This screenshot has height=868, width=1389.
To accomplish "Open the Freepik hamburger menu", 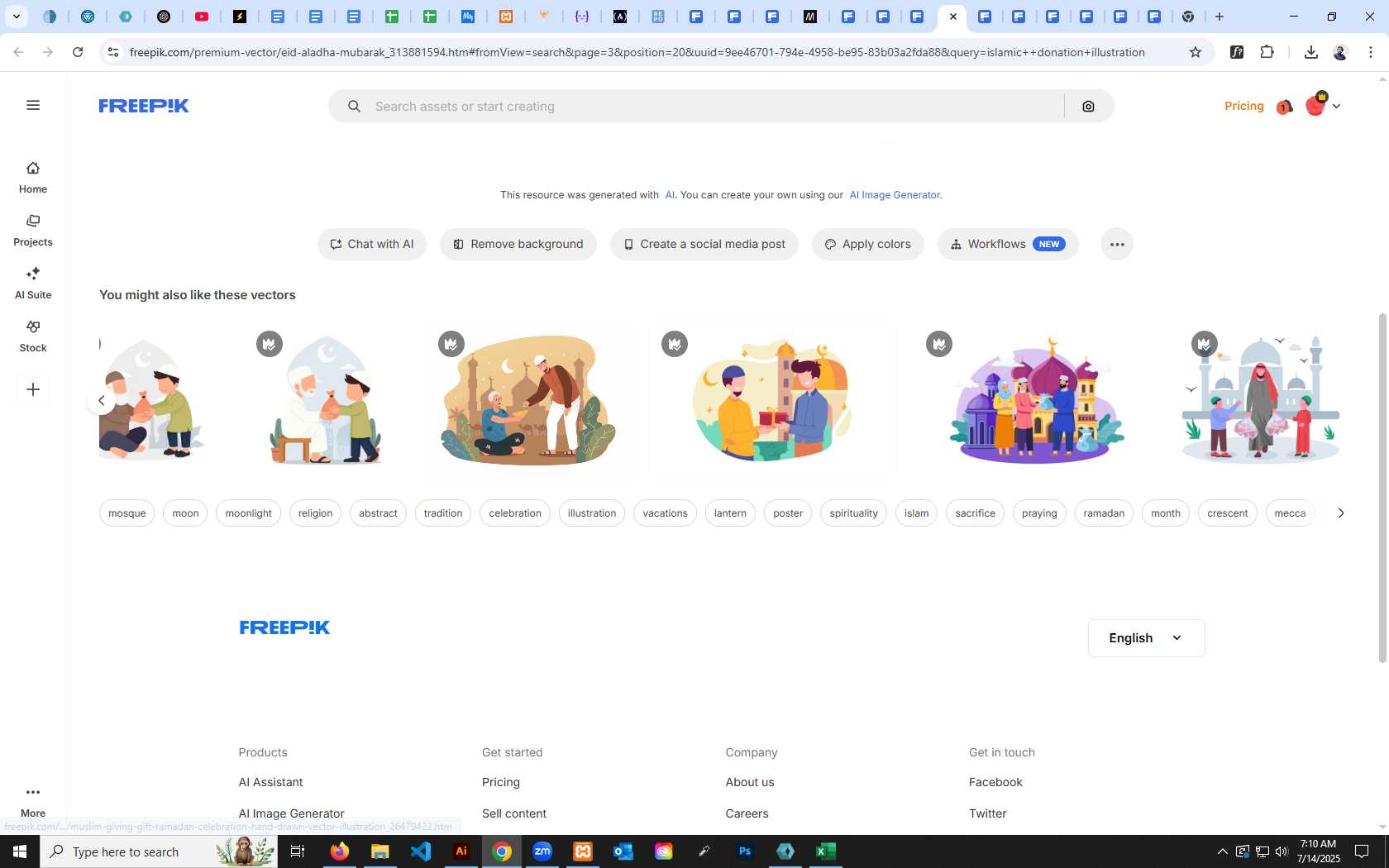I will (33, 105).
